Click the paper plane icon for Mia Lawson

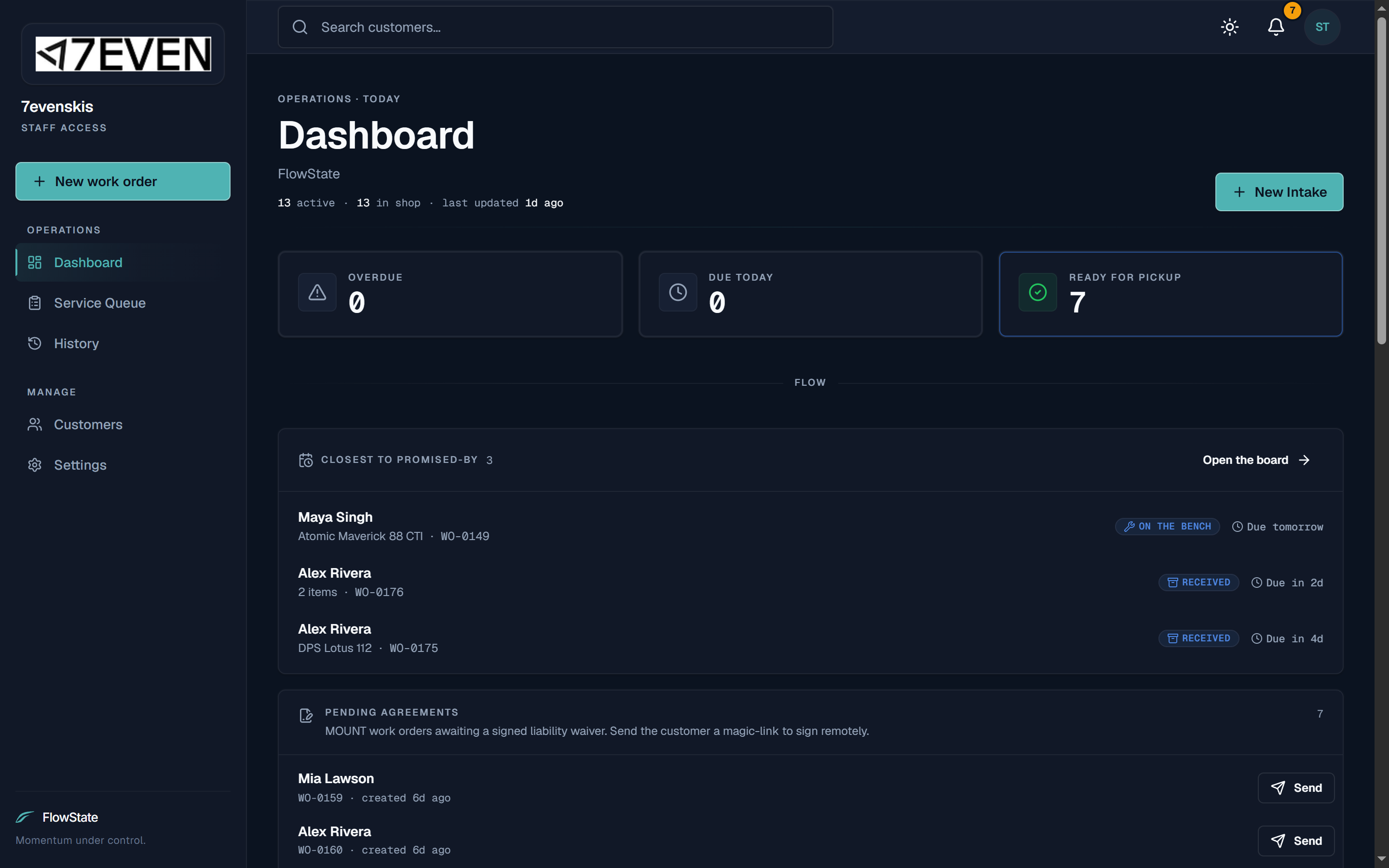click(1278, 787)
